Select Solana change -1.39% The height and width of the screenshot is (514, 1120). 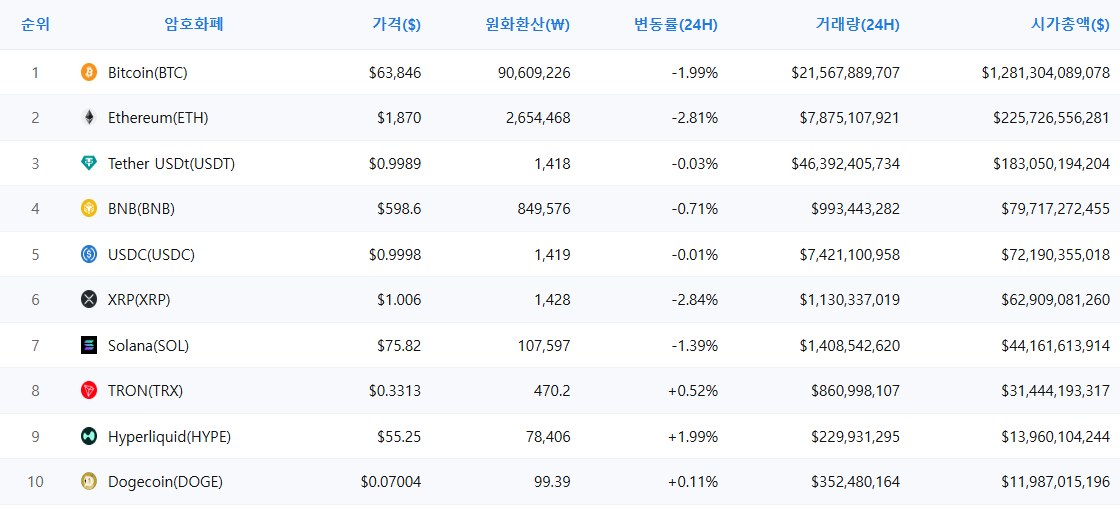click(695, 346)
